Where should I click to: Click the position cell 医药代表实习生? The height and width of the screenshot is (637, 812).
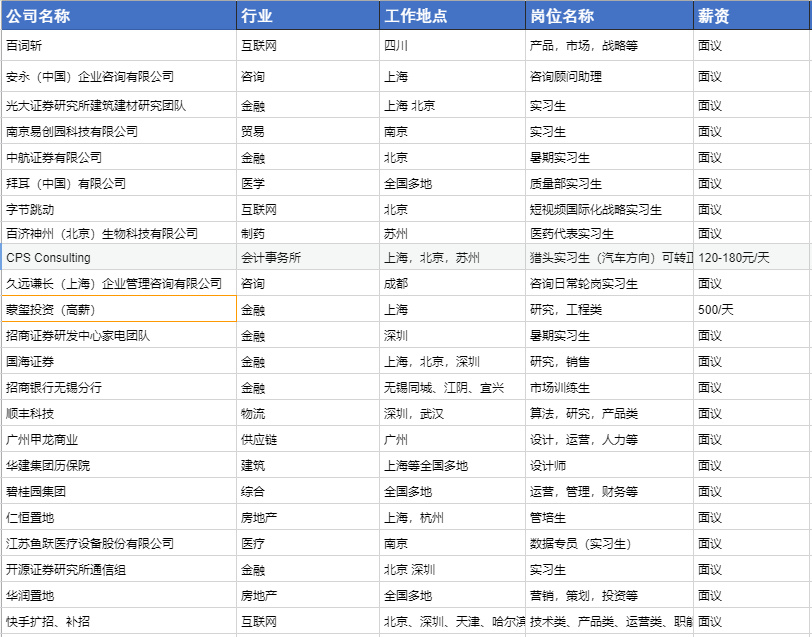tap(610, 233)
